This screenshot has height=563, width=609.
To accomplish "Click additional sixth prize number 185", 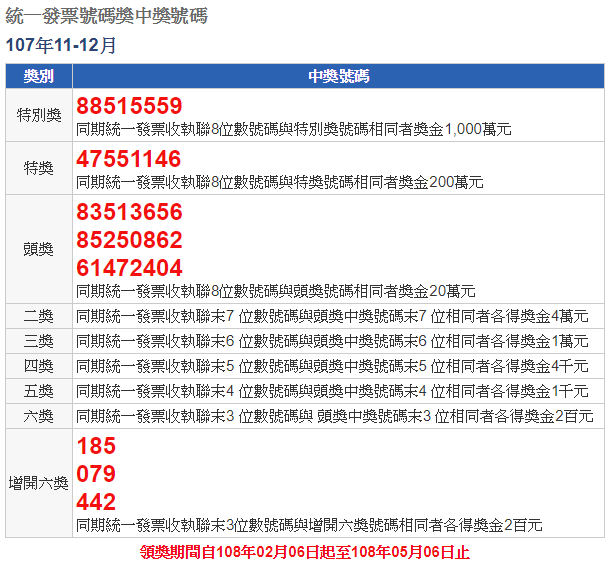I will (x=96, y=446).
